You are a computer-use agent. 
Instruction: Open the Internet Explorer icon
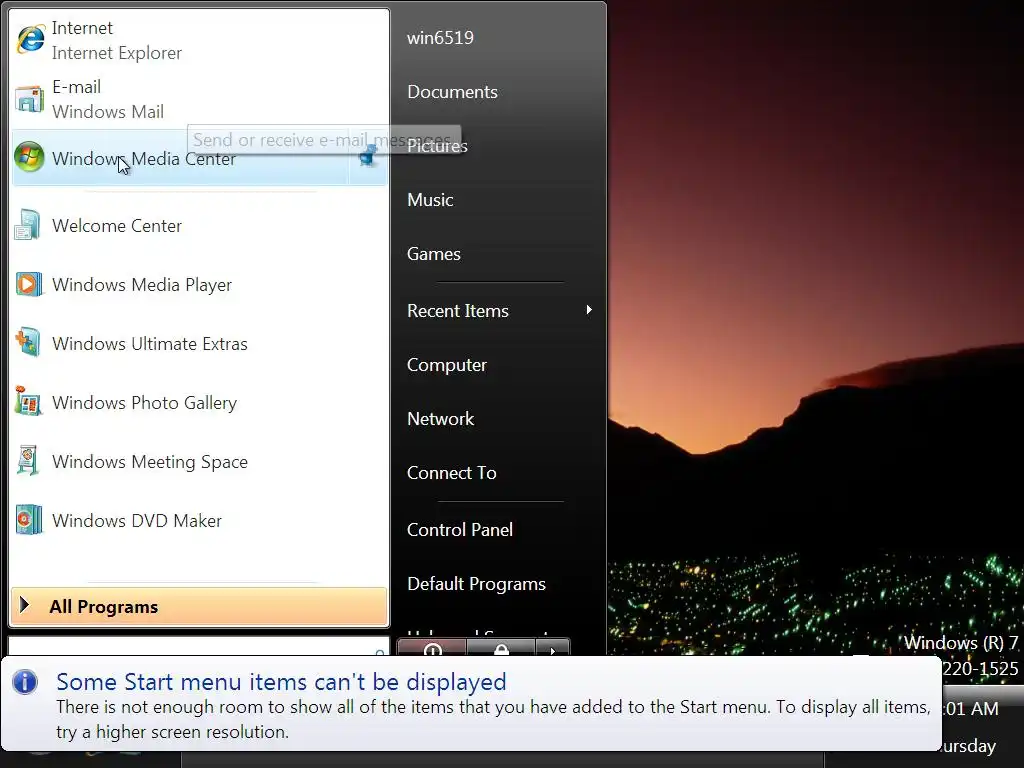pos(30,40)
